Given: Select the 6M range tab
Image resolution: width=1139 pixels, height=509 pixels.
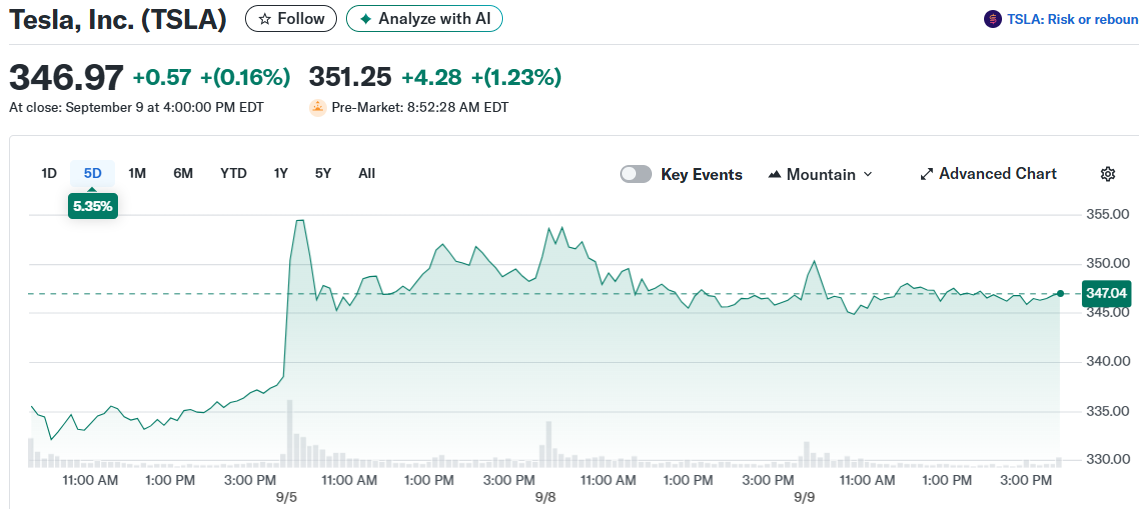Looking at the screenshot, I should (x=183, y=174).
